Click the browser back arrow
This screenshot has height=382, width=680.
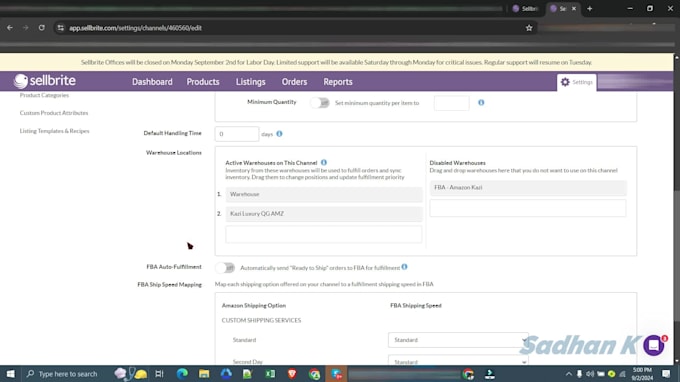[x=10, y=28]
